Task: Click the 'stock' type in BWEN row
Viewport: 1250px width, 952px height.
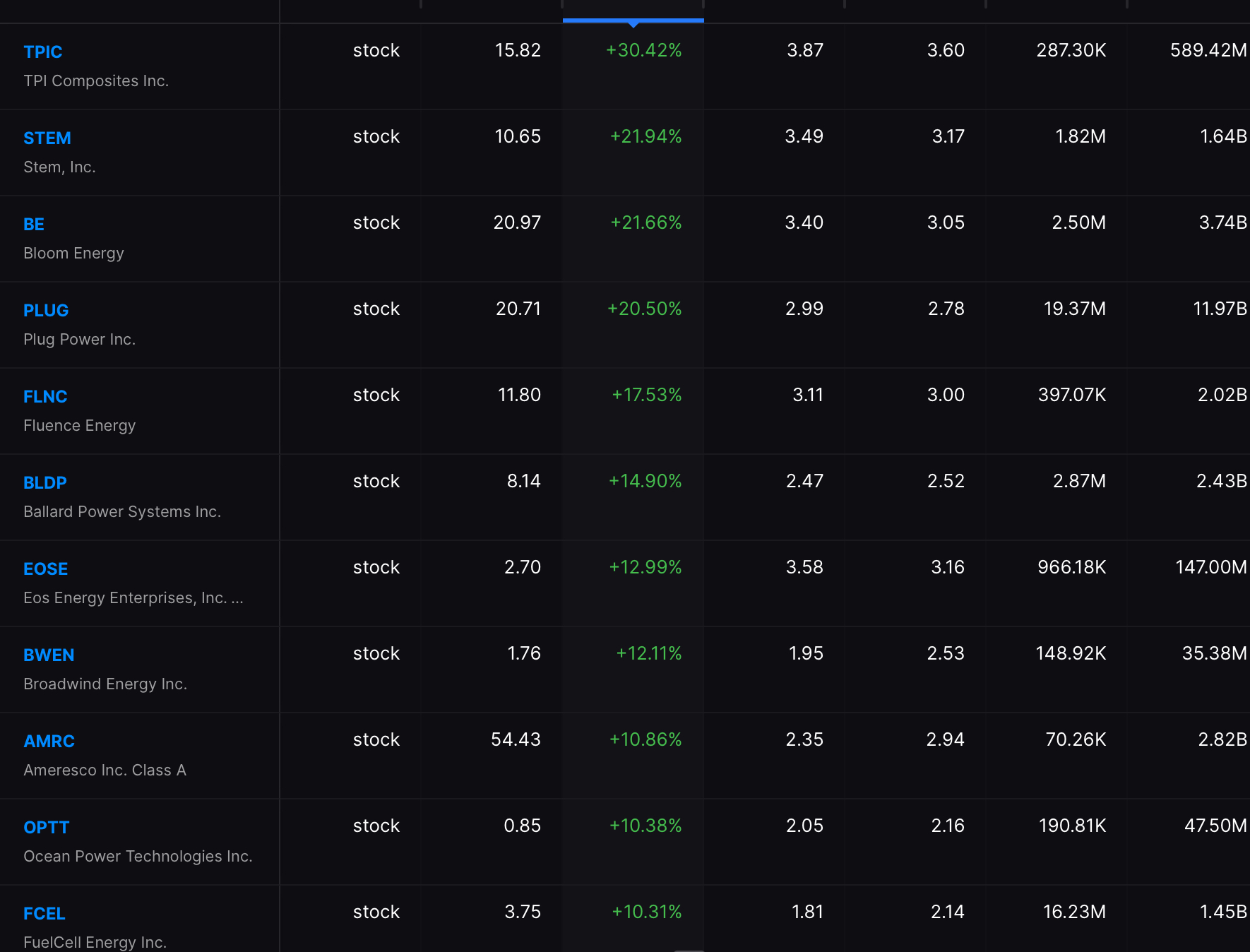Action: click(376, 653)
